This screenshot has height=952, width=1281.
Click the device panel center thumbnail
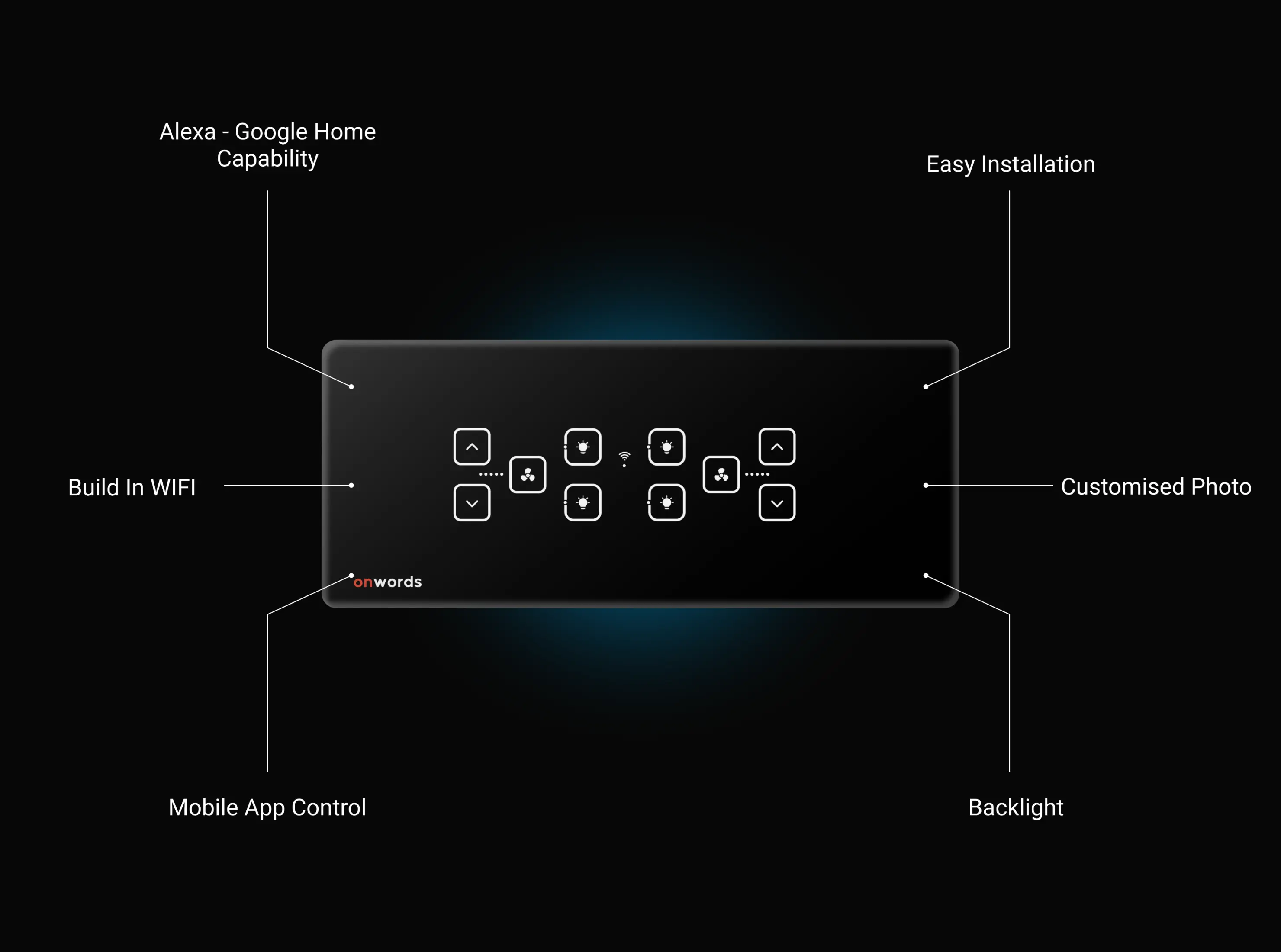tap(640, 475)
